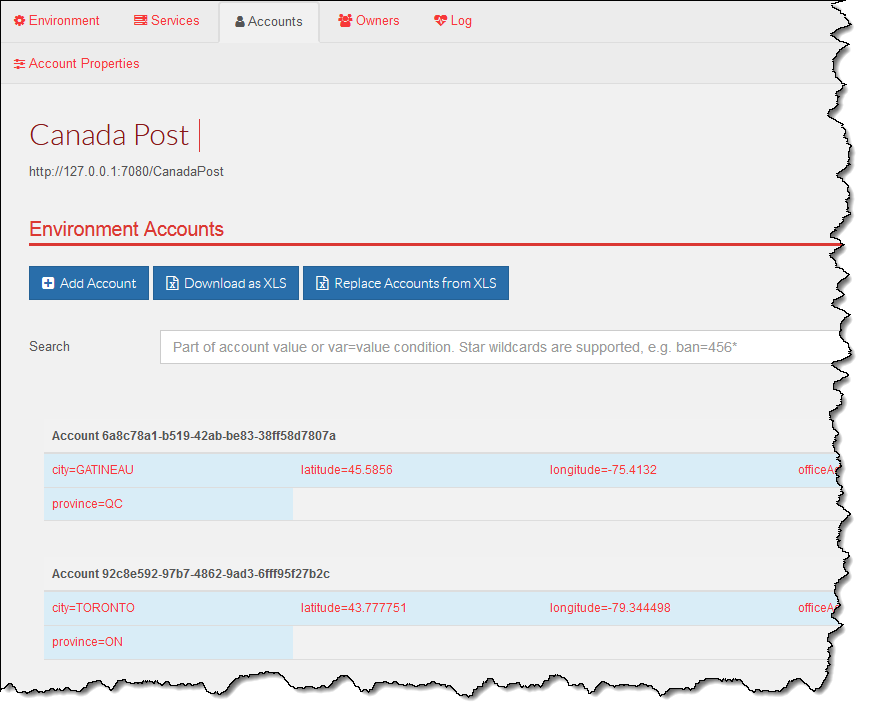Select the Accounts tab
The image size is (869, 715).
269,22
